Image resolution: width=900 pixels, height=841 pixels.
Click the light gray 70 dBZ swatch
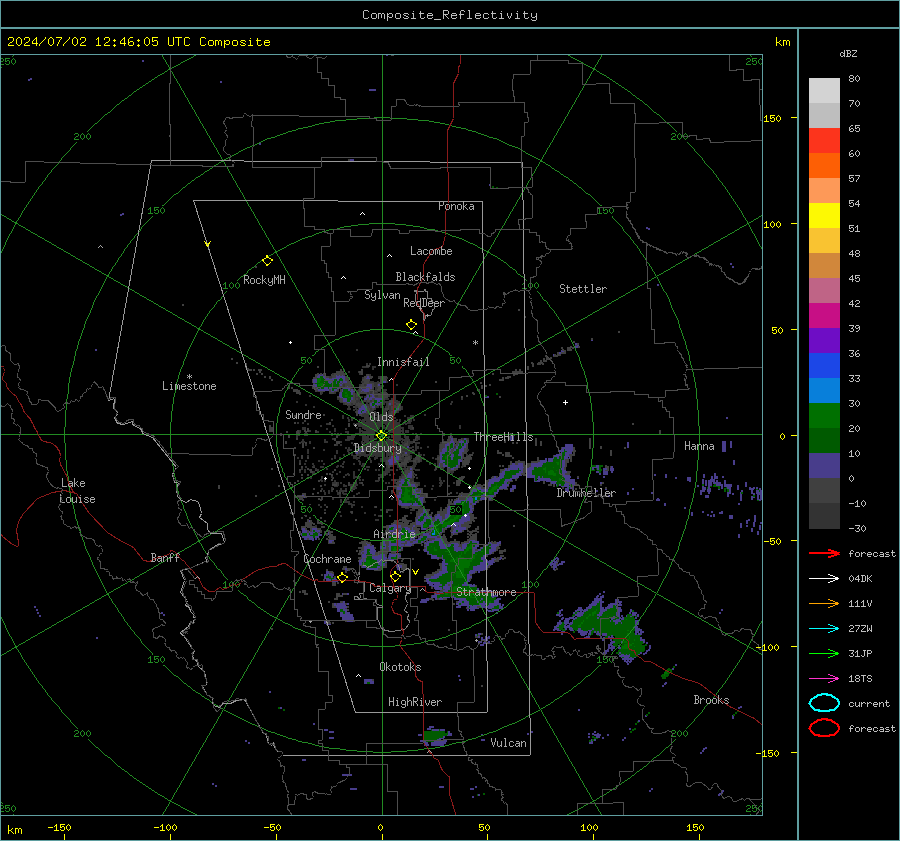(x=824, y=91)
